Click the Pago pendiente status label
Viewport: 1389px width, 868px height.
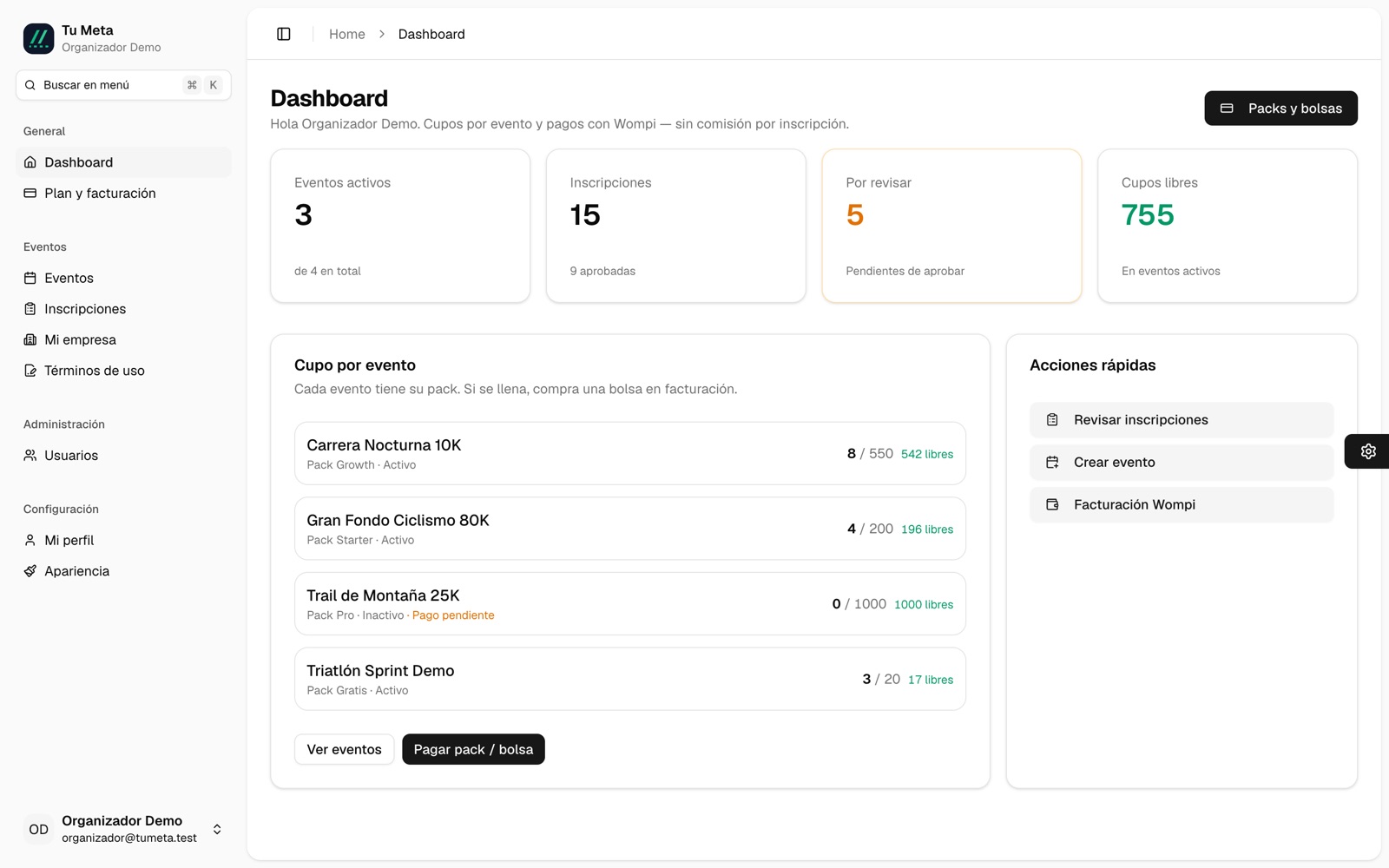453,615
